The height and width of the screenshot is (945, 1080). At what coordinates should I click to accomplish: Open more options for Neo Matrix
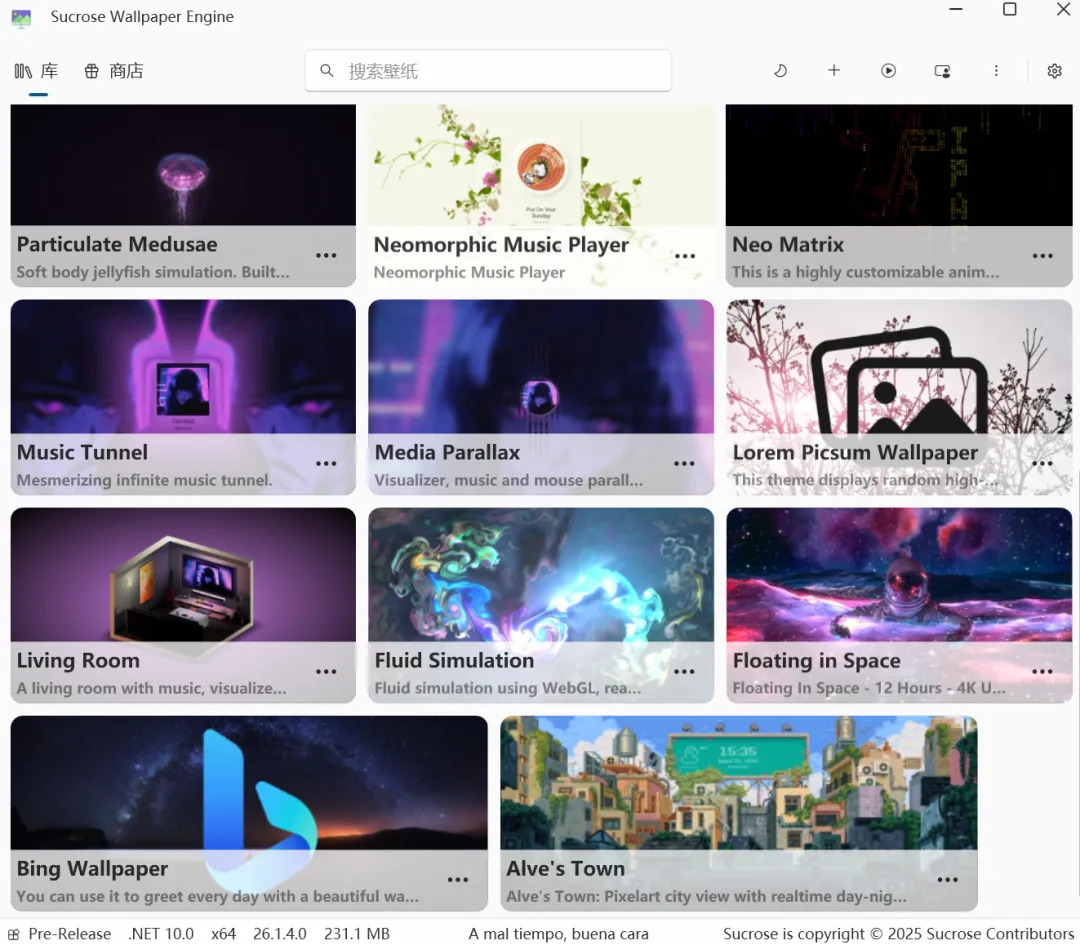click(1042, 256)
